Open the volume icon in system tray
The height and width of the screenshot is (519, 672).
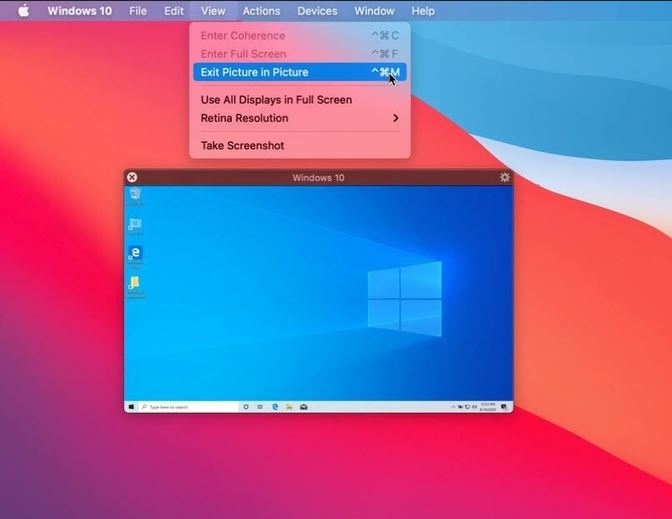[474, 407]
